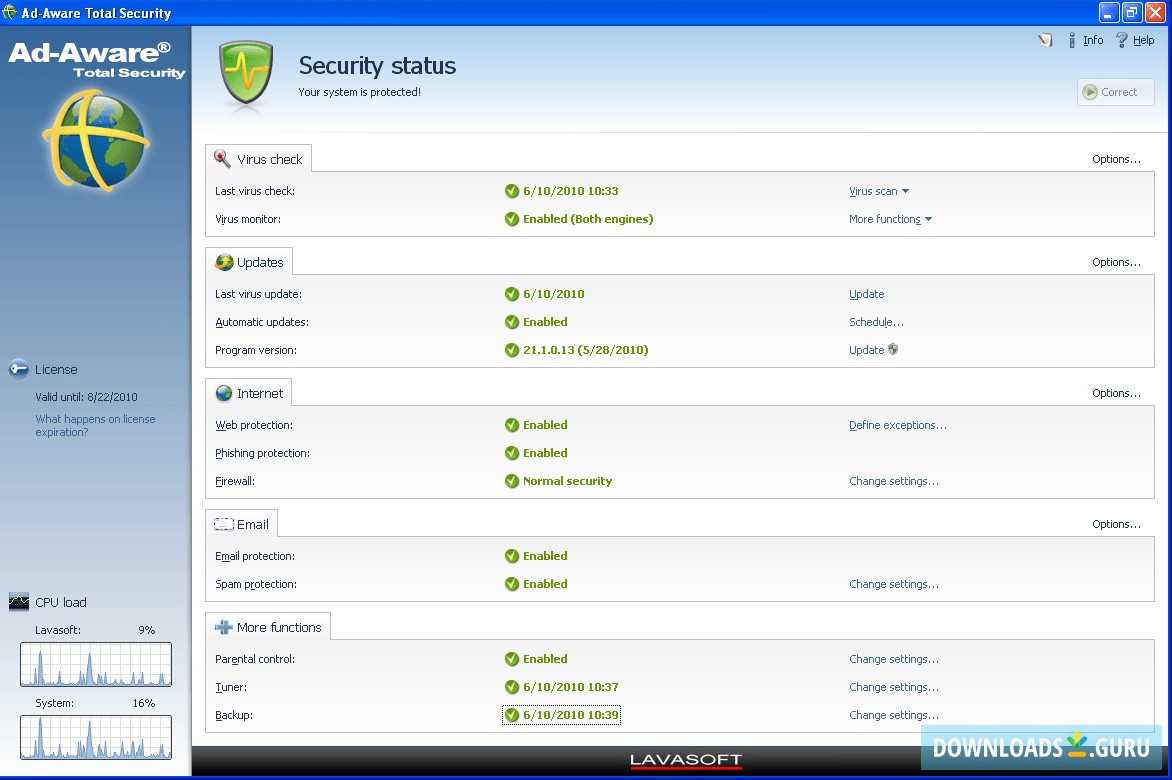Click Update link for program version

pos(866,350)
